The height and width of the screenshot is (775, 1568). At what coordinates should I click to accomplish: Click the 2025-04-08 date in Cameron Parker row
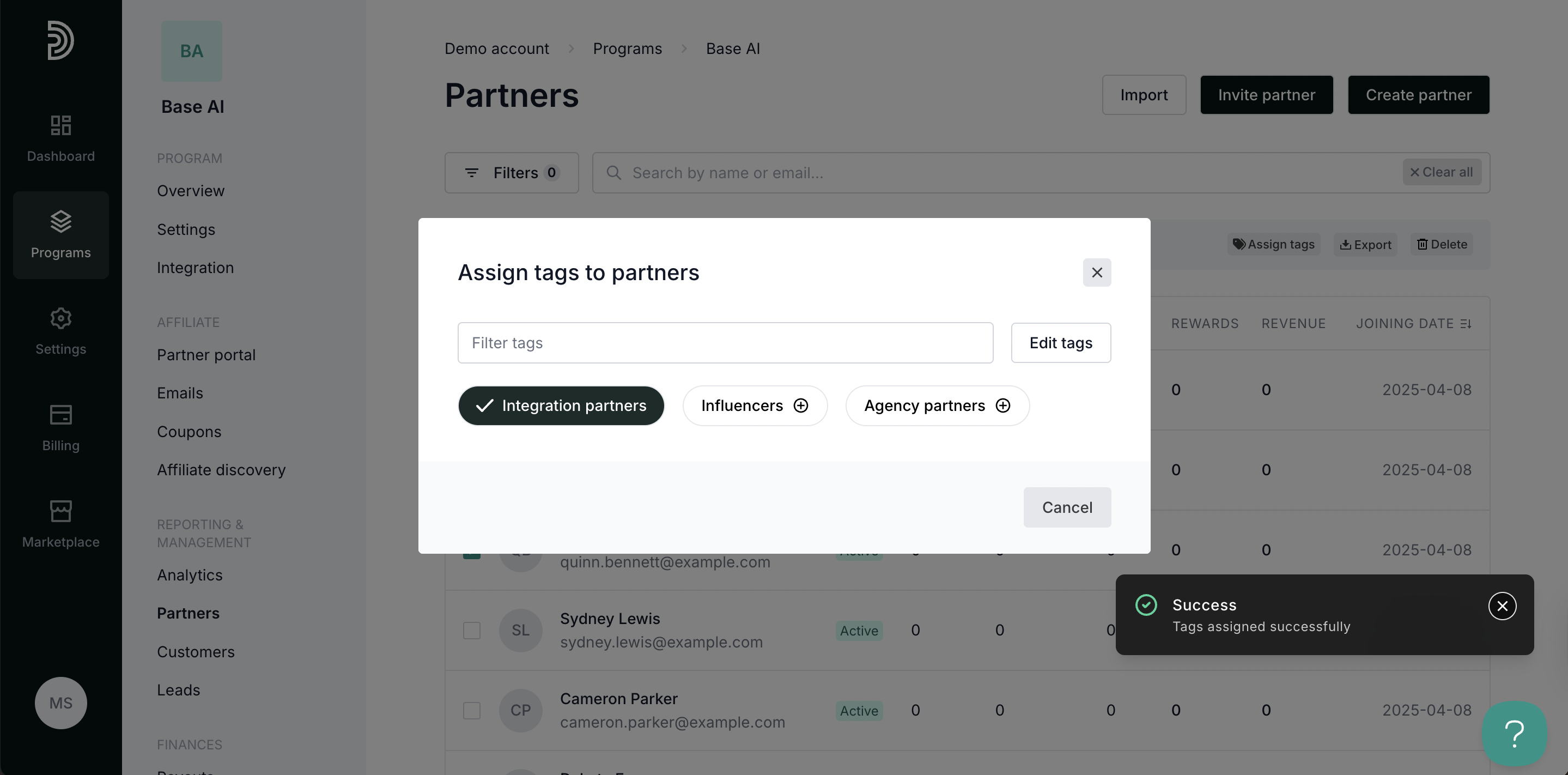[1427, 711]
